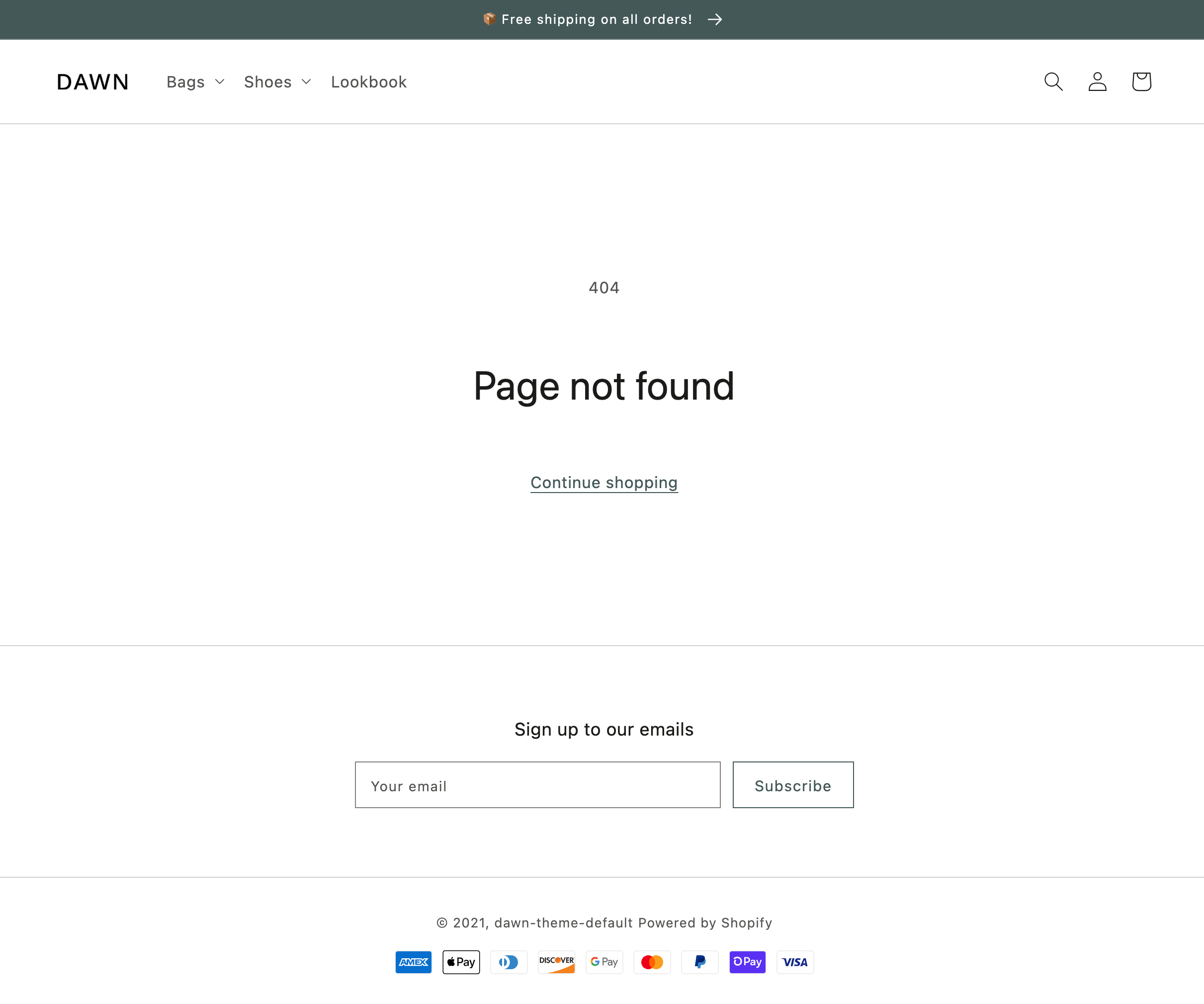The height and width of the screenshot is (1004, 1204).
Task: Click the Shop Pay payment icon
Action: pyautogui.click(x=747, y=962)
